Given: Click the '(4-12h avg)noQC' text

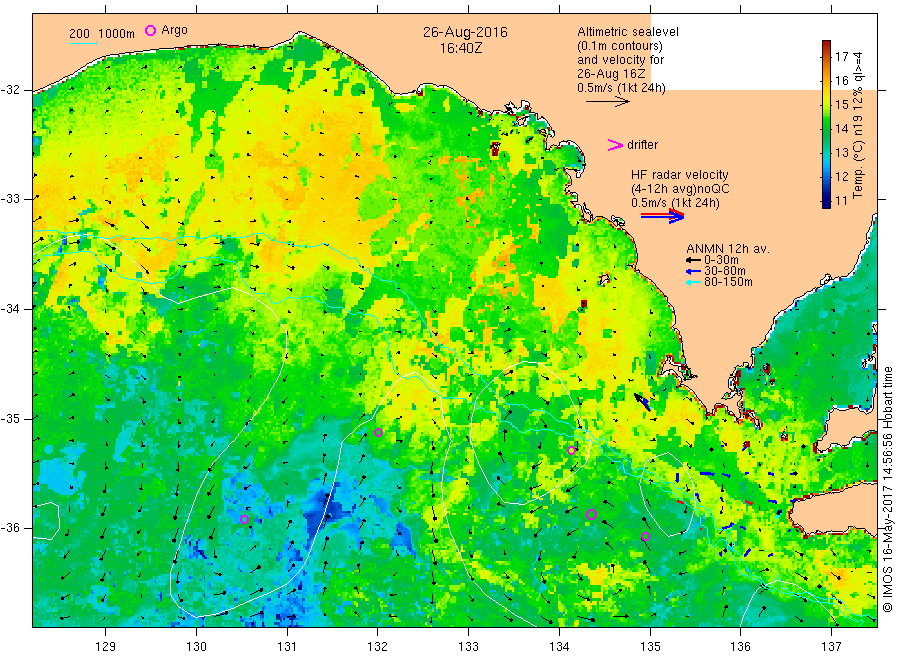Looking at the screenshot, I should coord(680,189).
